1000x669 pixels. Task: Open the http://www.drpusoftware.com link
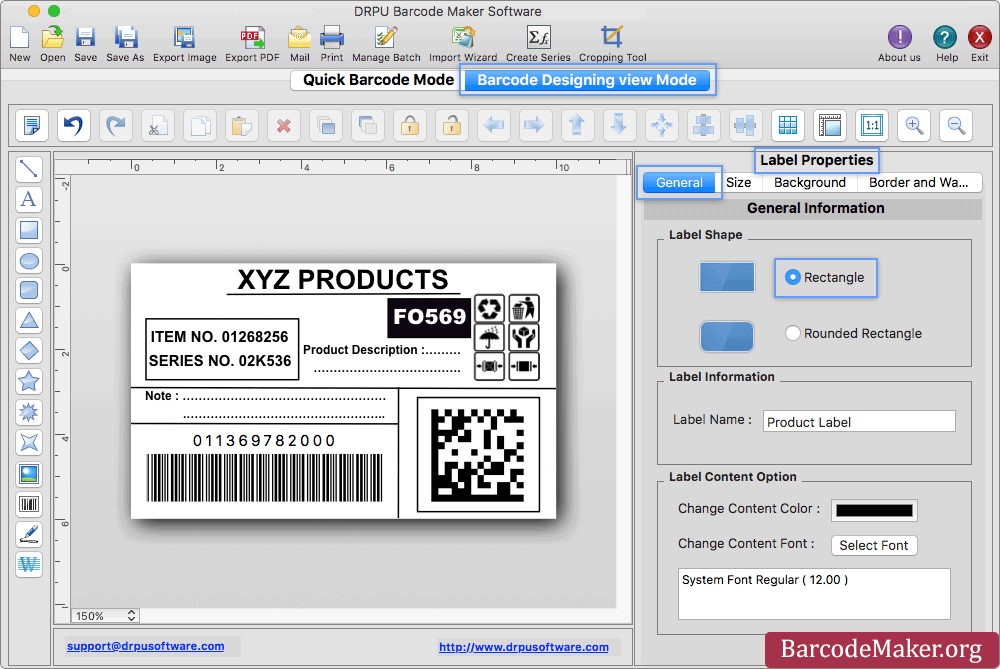[524, 647]
